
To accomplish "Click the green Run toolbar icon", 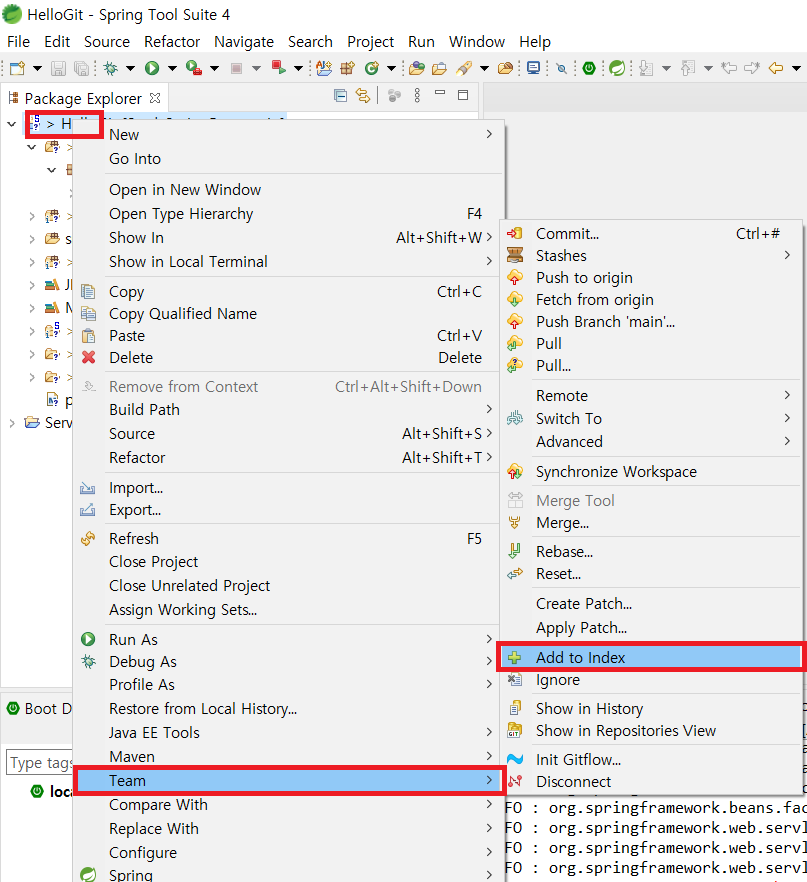I will tap(152, 68).
